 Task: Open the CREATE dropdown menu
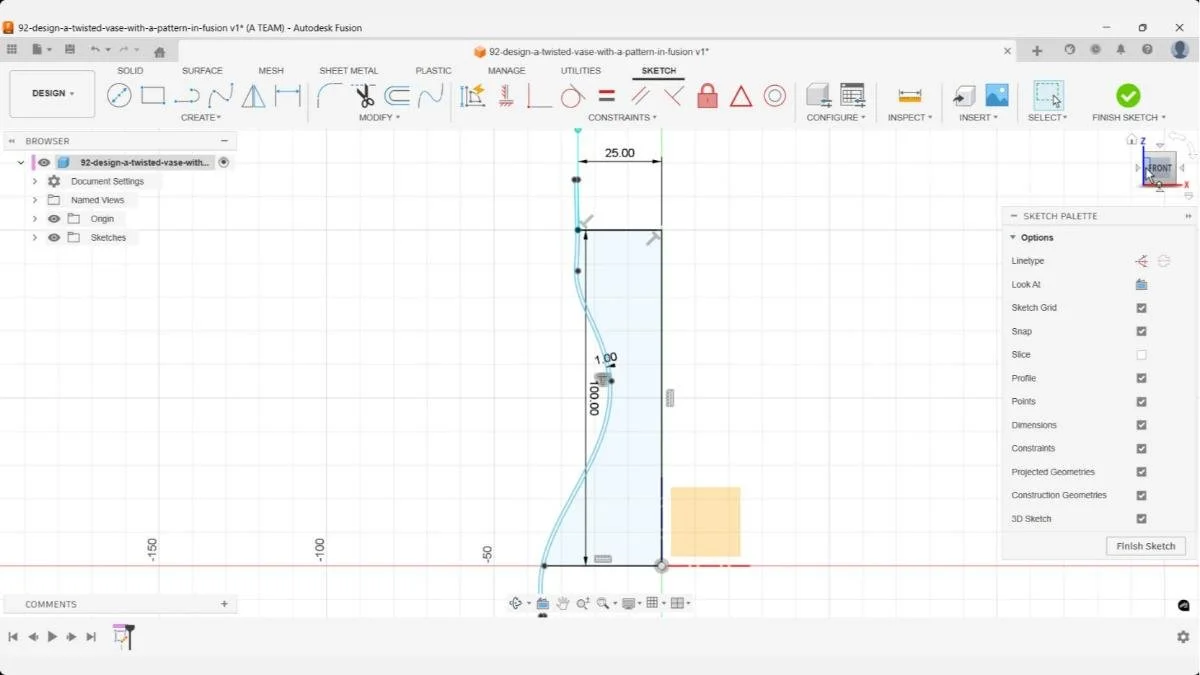tap(201, 117)
